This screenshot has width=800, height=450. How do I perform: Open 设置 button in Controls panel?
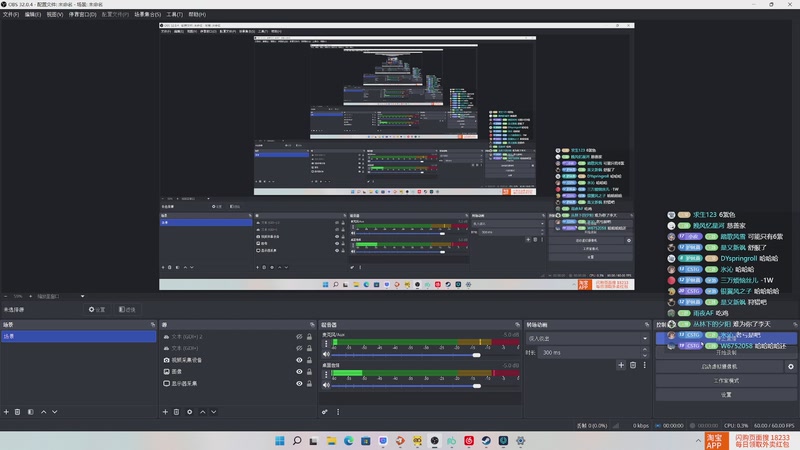point(726,394)
